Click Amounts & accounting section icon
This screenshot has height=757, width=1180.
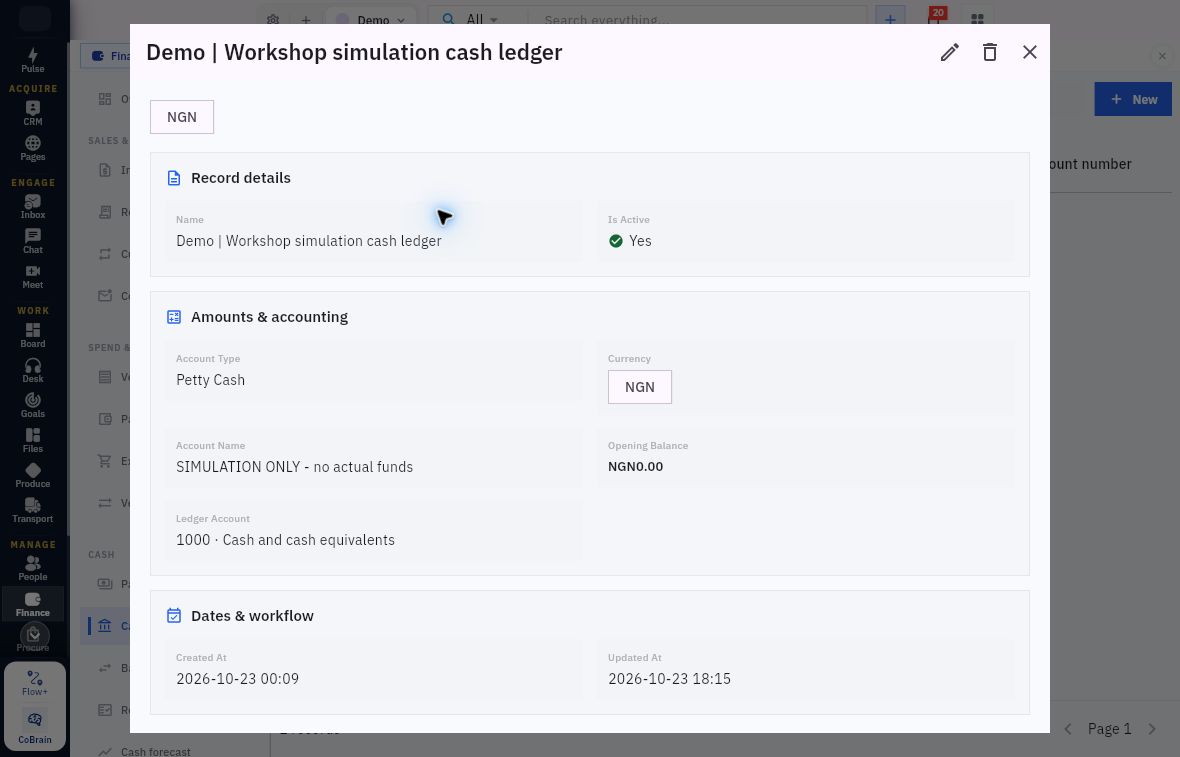[174, 317]
